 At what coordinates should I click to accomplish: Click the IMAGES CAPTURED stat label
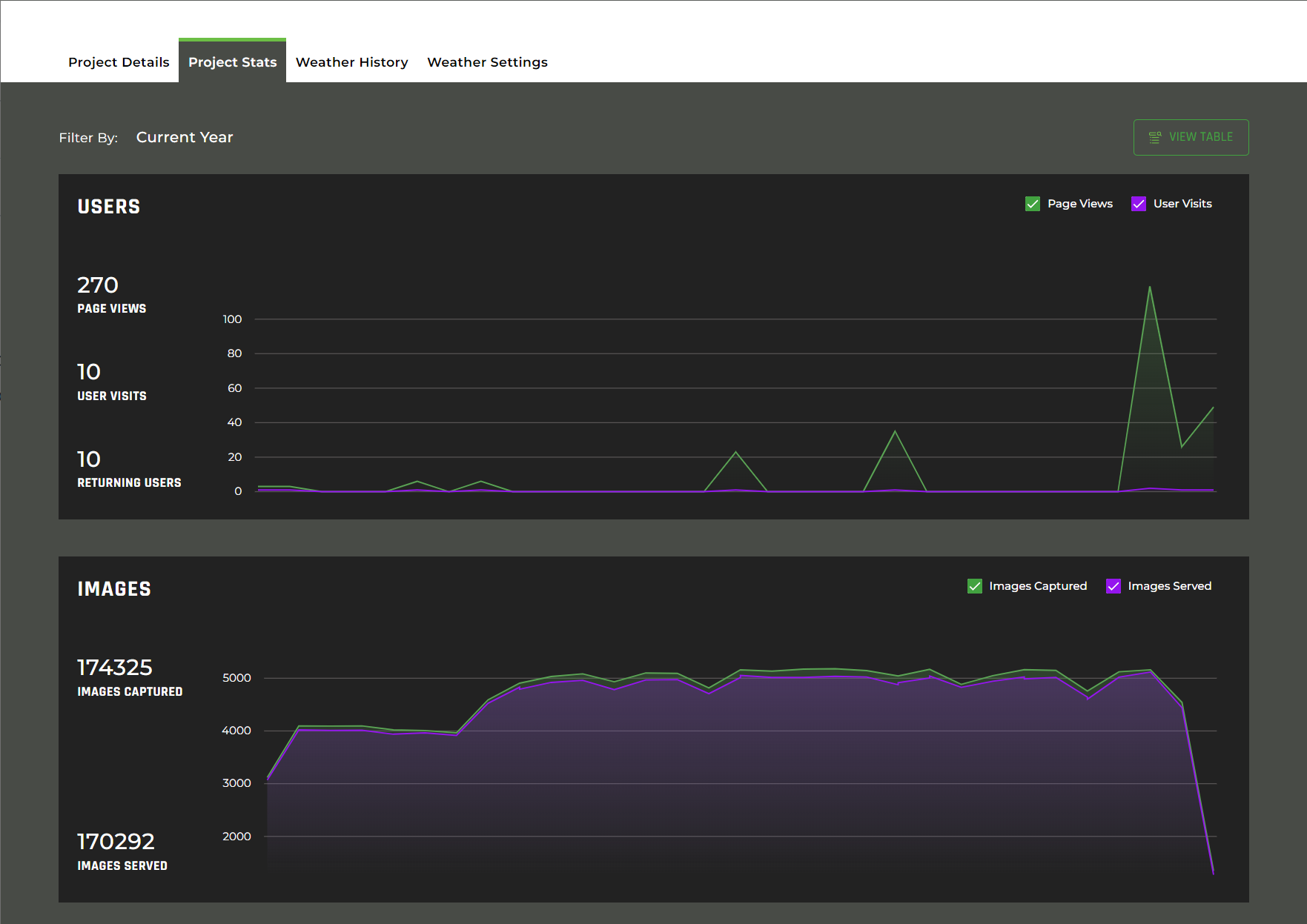(x=130, y=692)
